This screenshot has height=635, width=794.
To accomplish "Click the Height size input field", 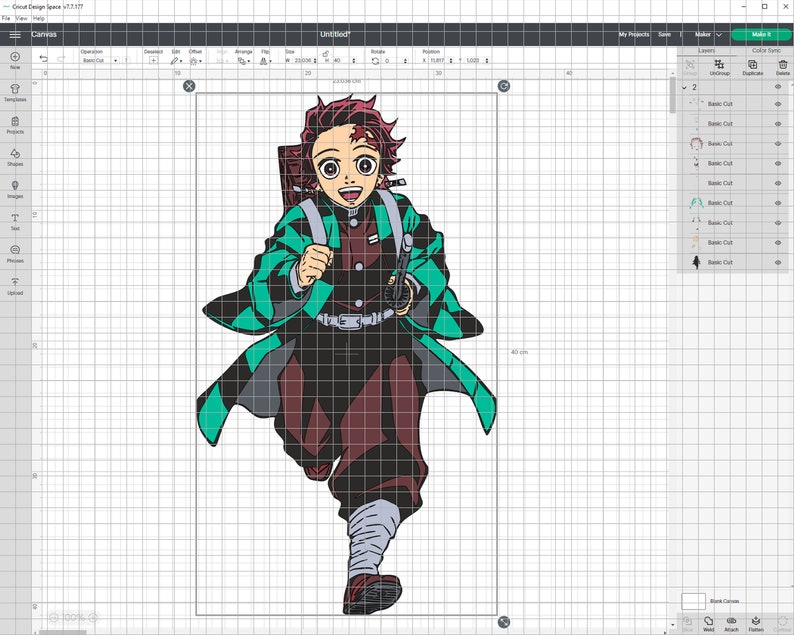I will pyautogui.click(x=342, y=61).
